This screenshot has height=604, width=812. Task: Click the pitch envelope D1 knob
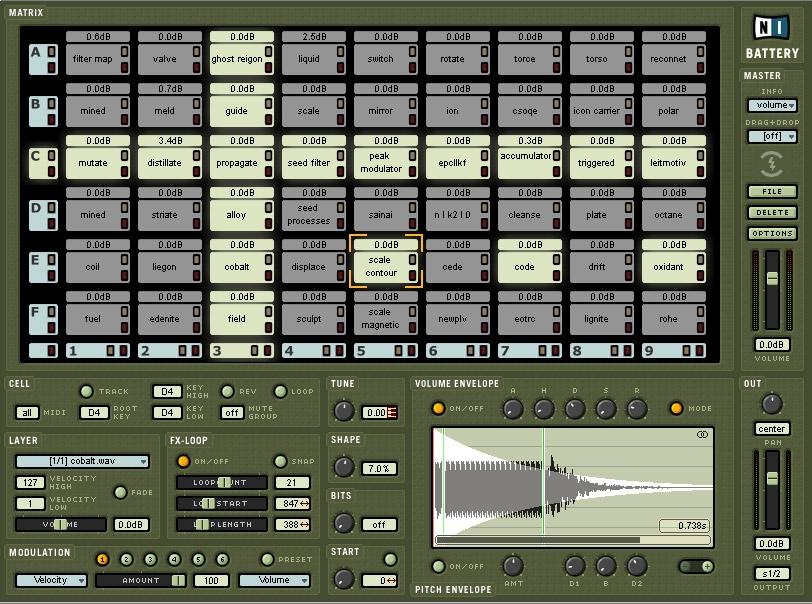pos(575,566)
